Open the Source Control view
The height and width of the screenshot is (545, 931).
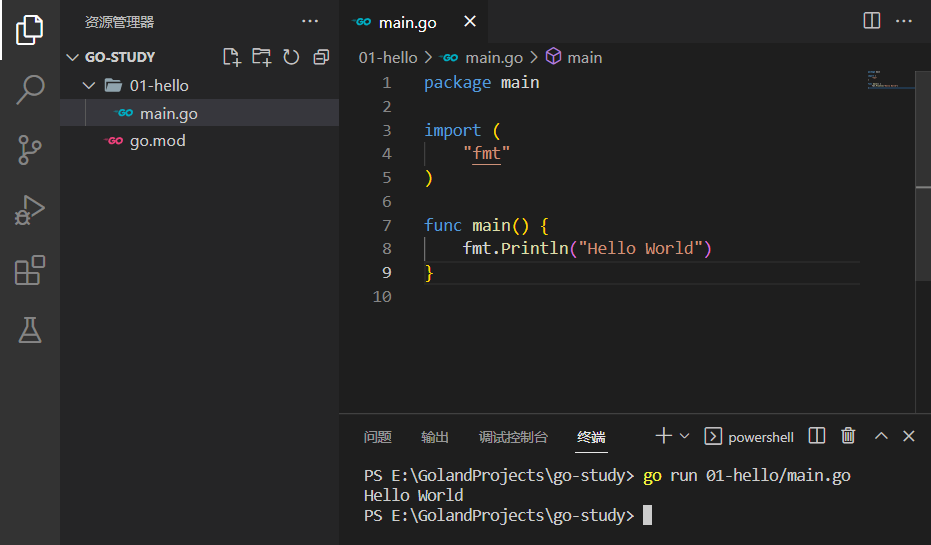[30, 150]
